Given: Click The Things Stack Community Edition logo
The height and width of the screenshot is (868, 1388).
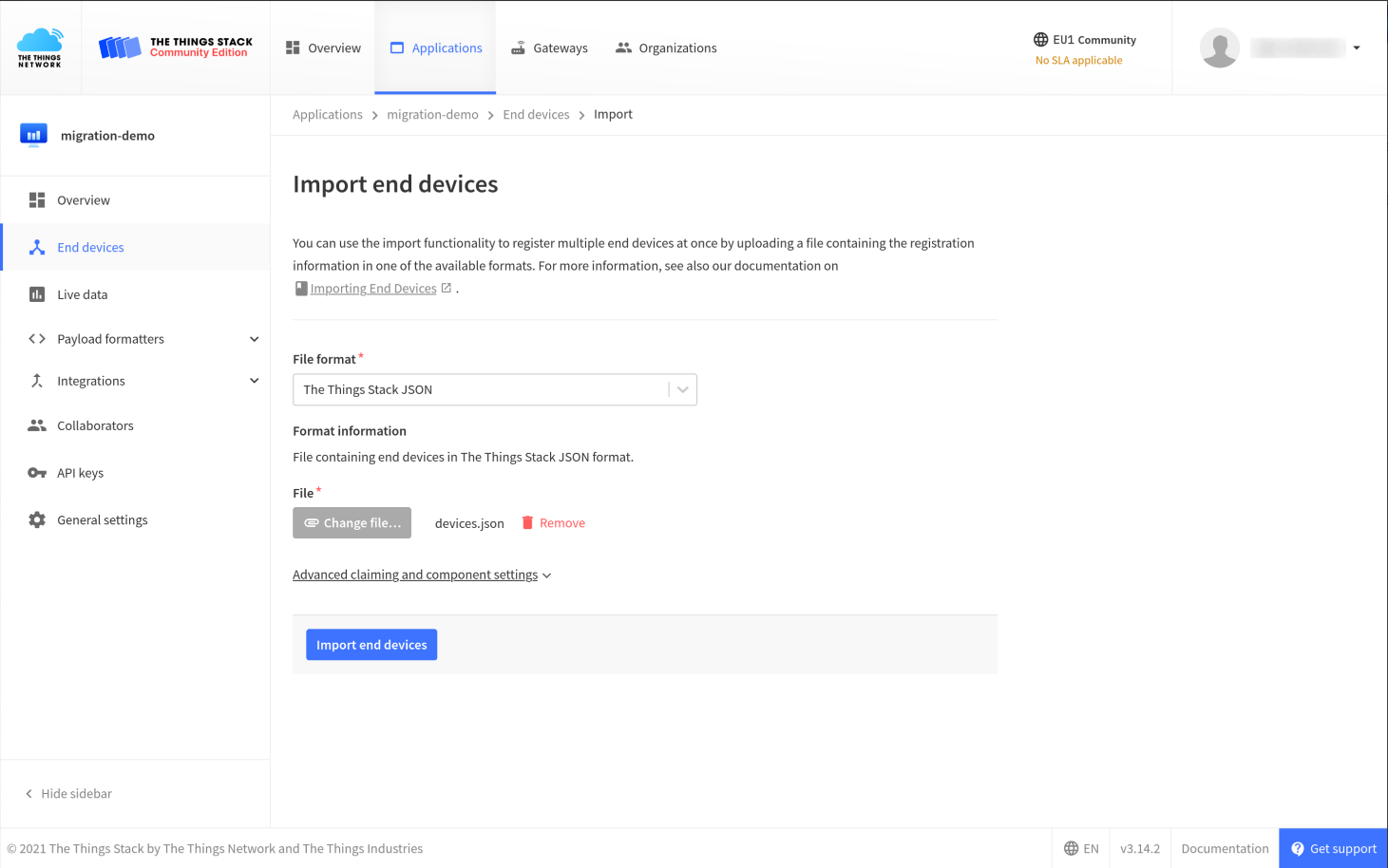Looking at the screenshot, I should 176,47.
